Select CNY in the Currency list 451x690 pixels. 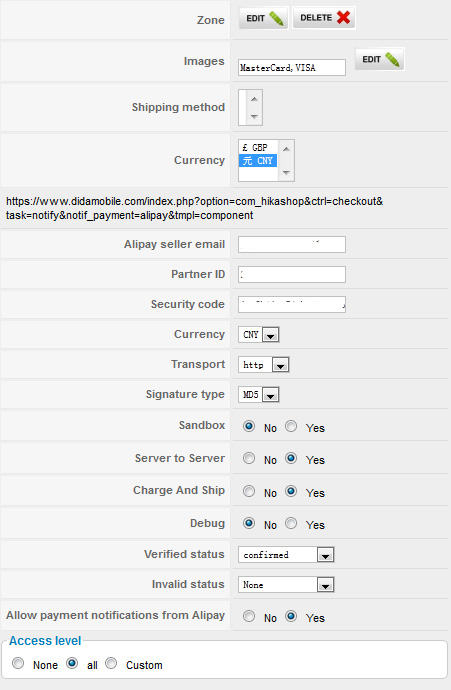[x=258, y=161]
